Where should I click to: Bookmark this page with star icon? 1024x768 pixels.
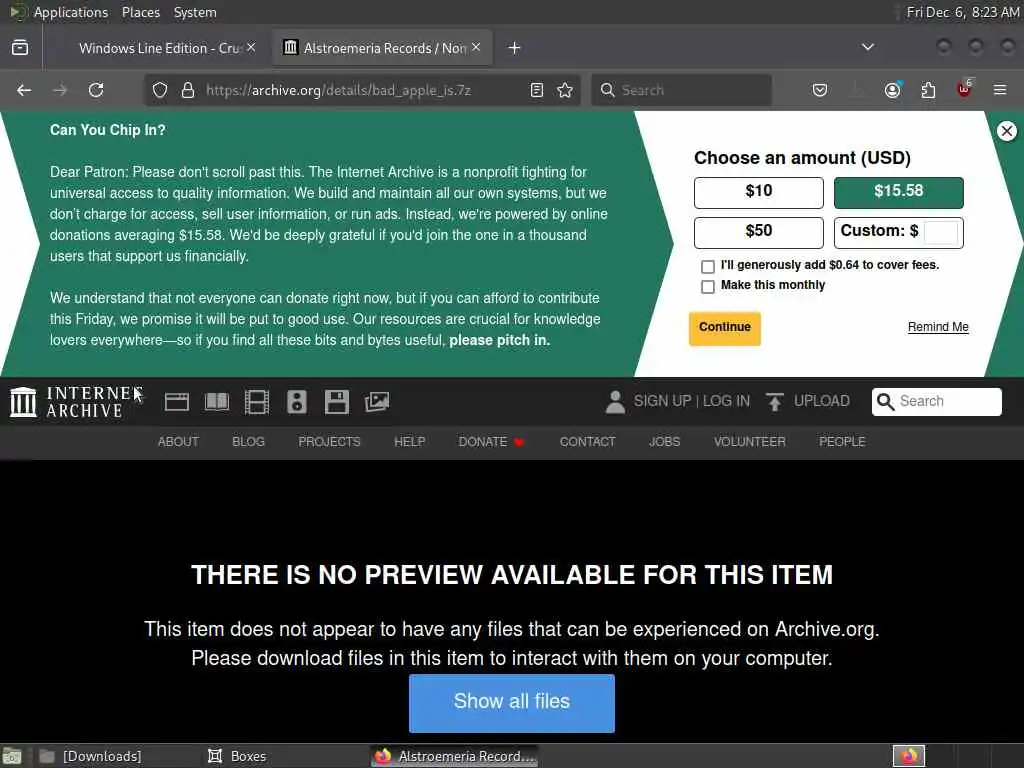pos(565,90)
